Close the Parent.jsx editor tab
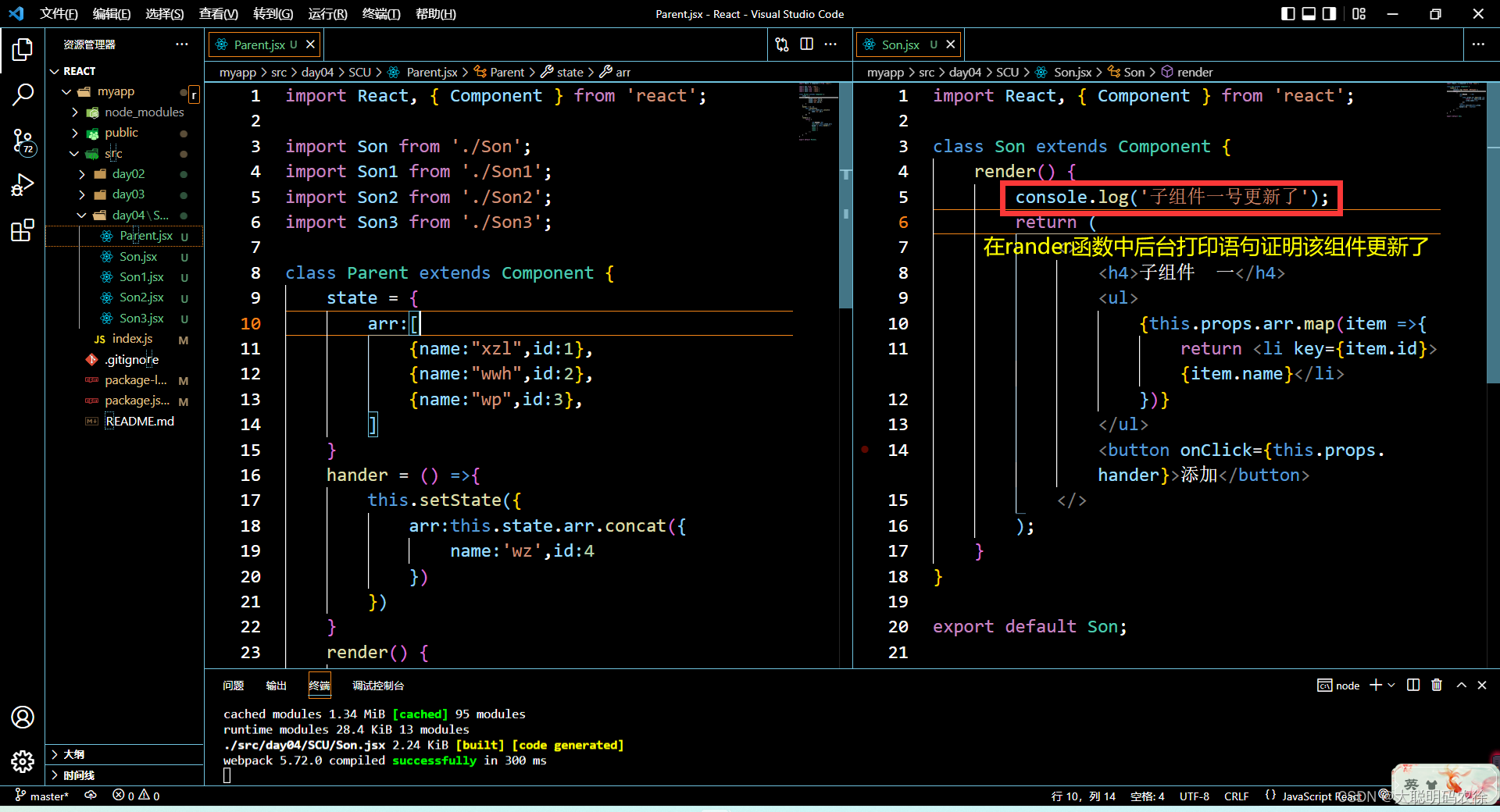 click(x=310, y=45)
